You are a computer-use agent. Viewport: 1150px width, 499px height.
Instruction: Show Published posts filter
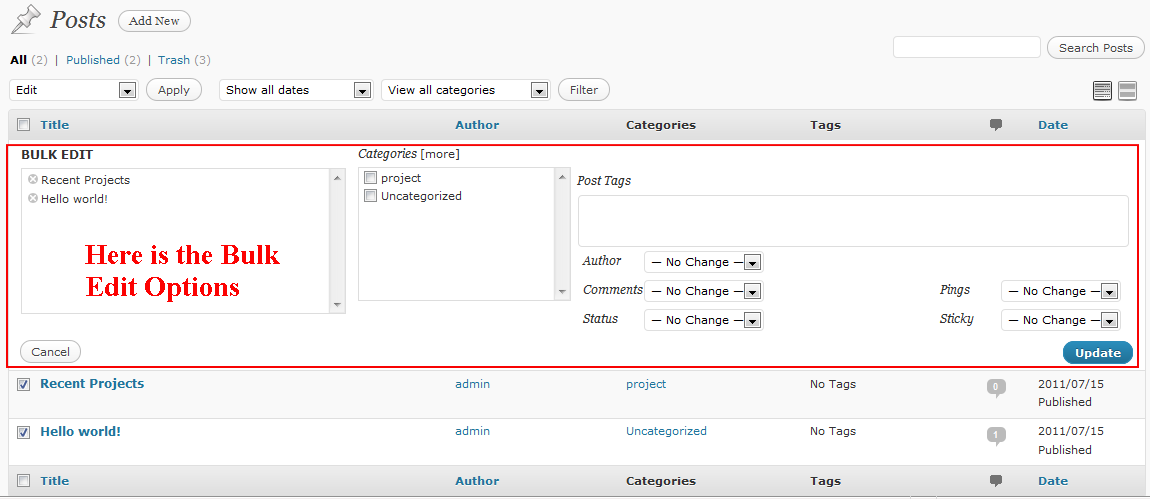(x=93, y=60)
